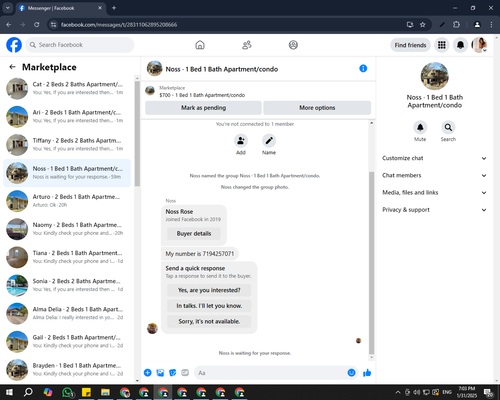The image size is (500, 400).
Task: Open the emoji picker
Action: (351, 373)
